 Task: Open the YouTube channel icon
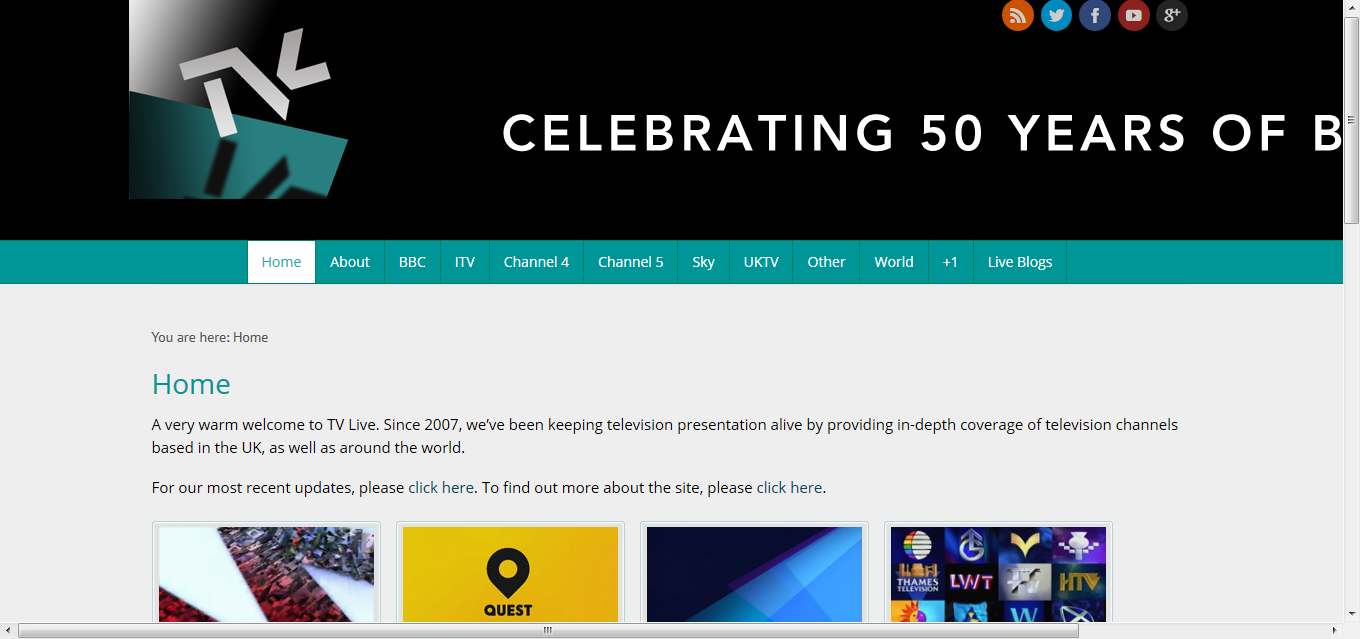1133,15
